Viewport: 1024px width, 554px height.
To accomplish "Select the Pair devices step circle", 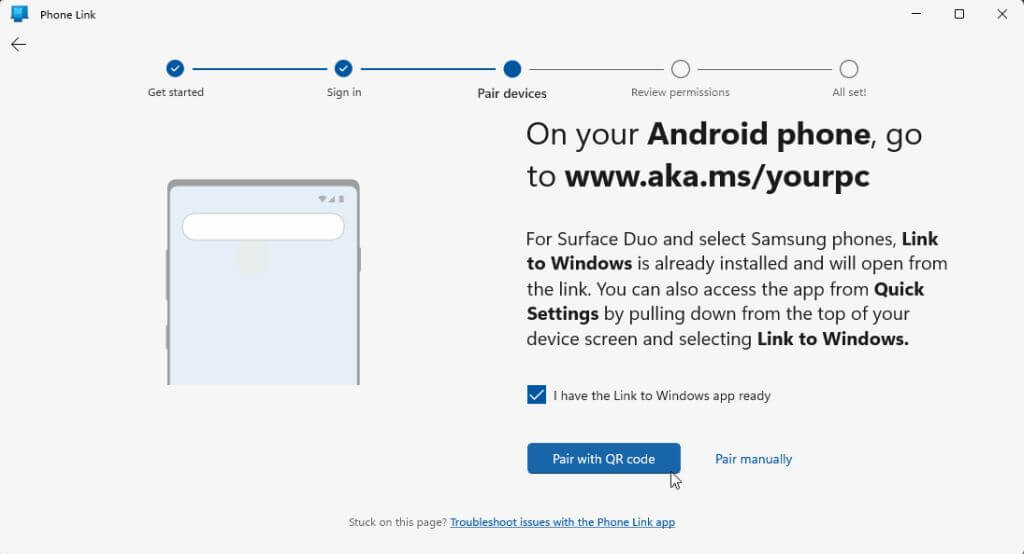I will coord(512,69).
